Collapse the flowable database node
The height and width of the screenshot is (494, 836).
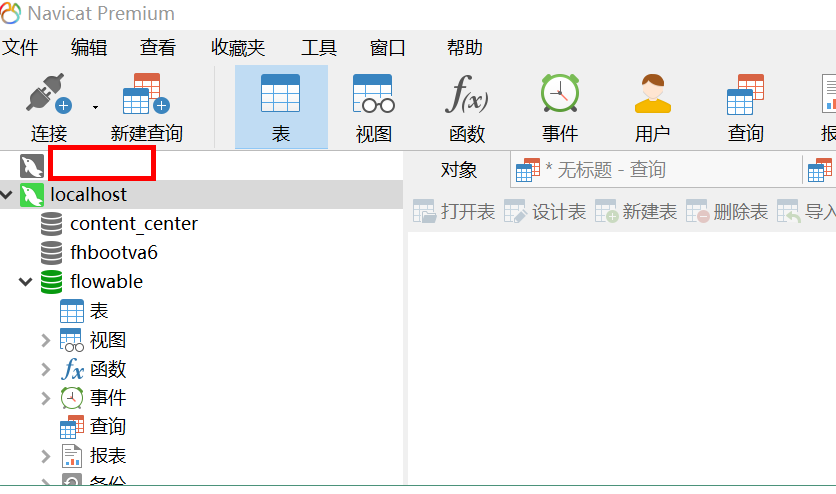click(26, 281)
